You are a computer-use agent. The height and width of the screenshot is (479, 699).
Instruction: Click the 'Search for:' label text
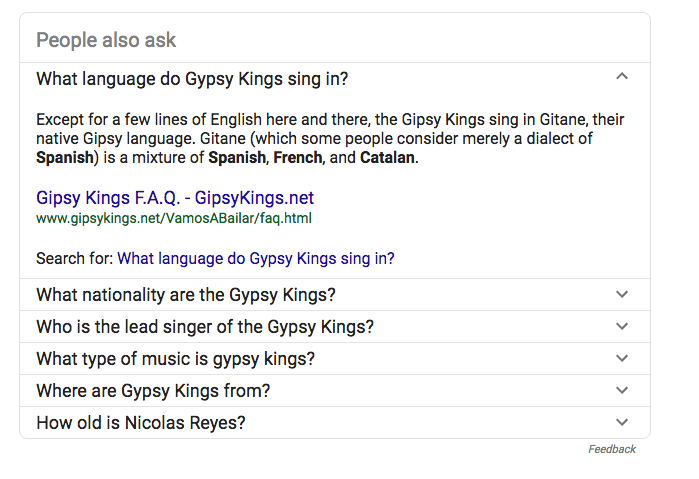click(75, 258)
